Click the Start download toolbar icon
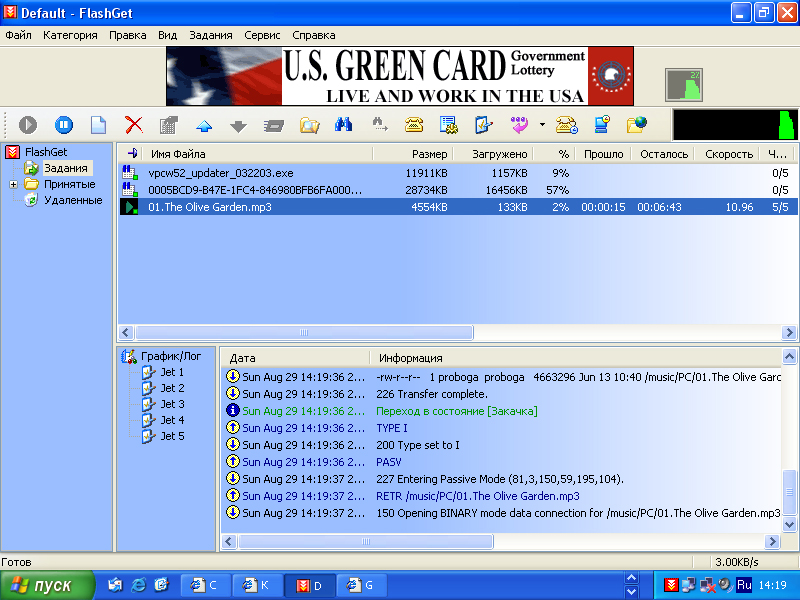 coord(28,125)
